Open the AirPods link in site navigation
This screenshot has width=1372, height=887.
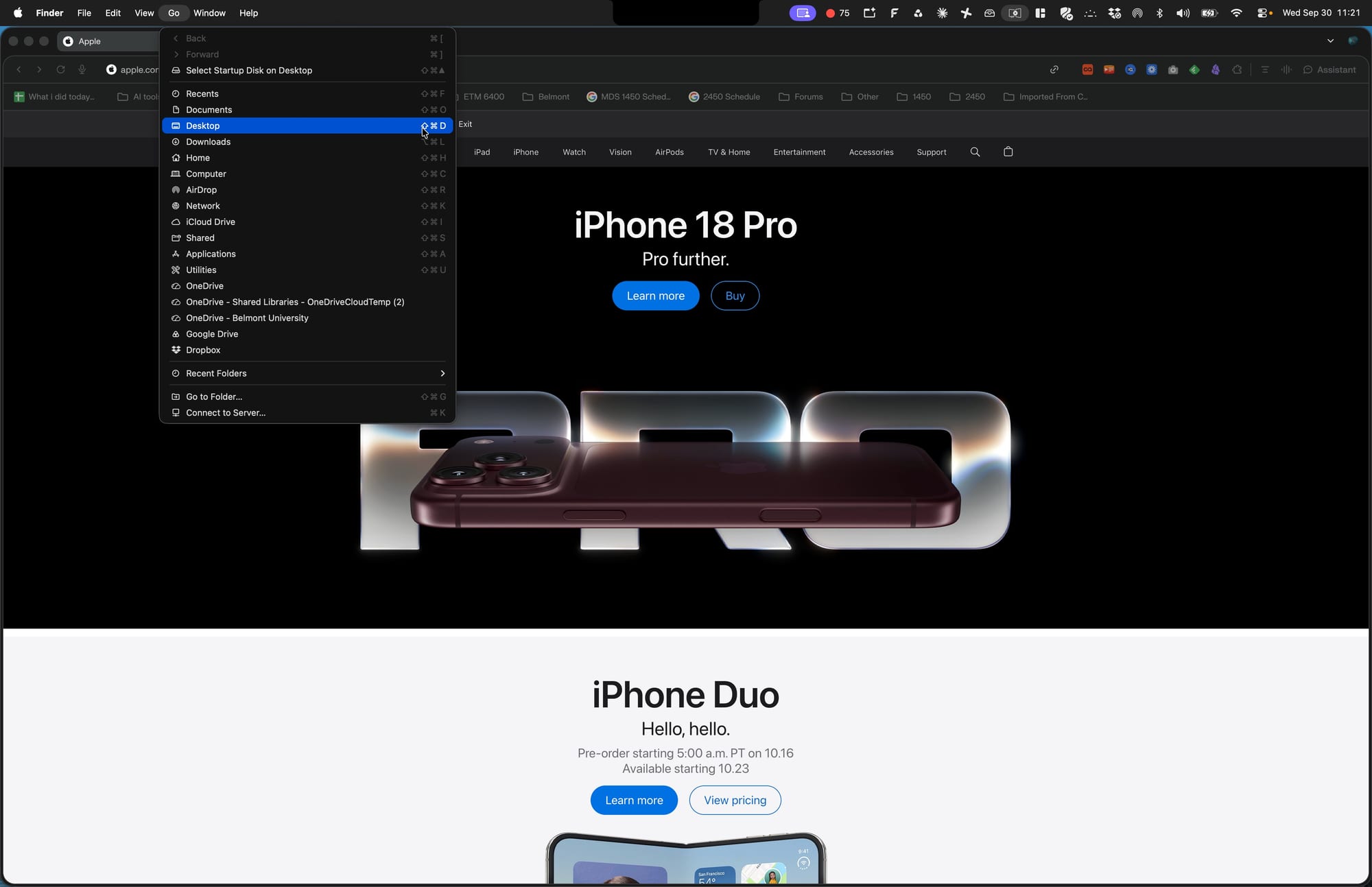[x=669, y=152]
